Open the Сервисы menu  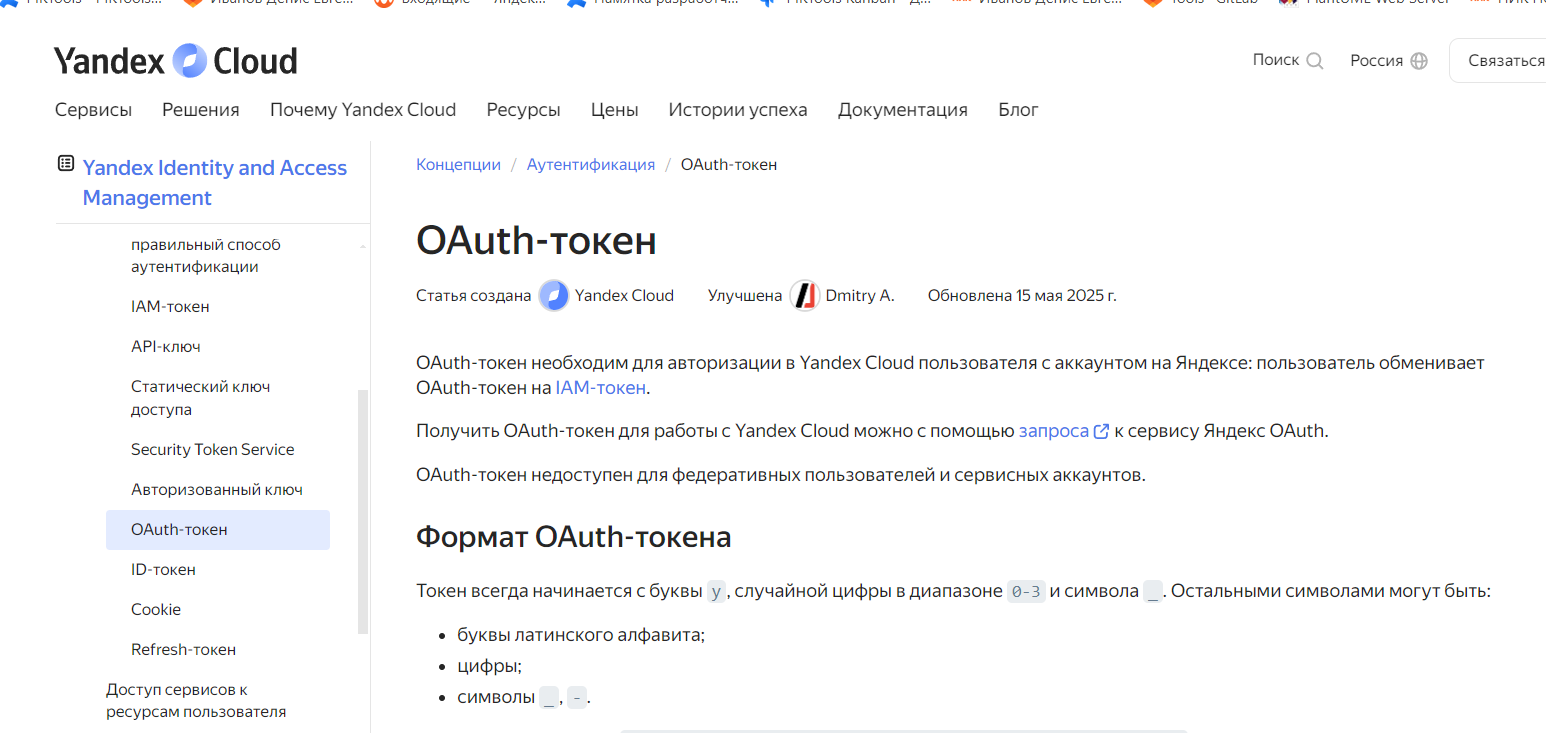coord(93,110)
